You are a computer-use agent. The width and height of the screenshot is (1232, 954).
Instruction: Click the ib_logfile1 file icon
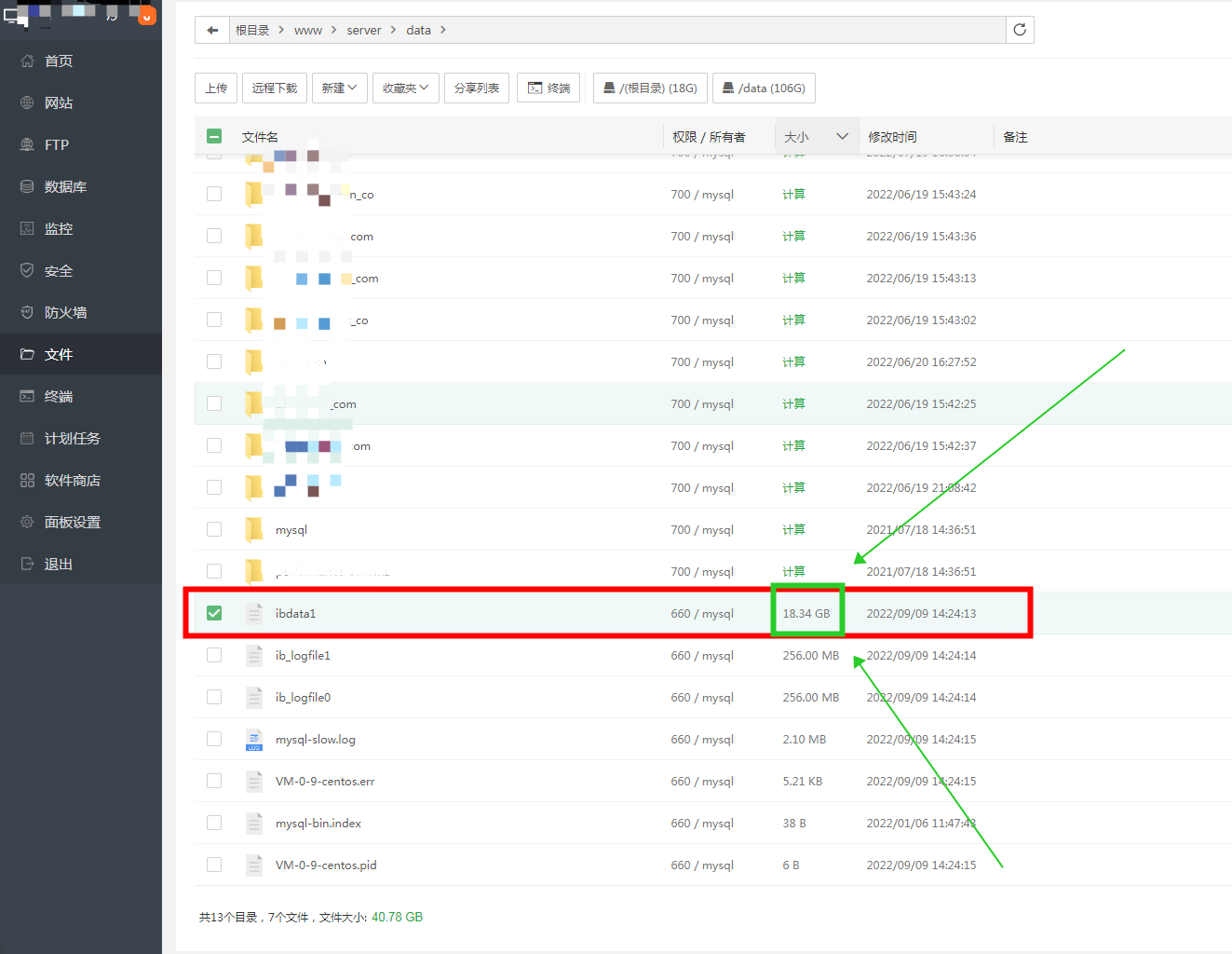point(254,655)
